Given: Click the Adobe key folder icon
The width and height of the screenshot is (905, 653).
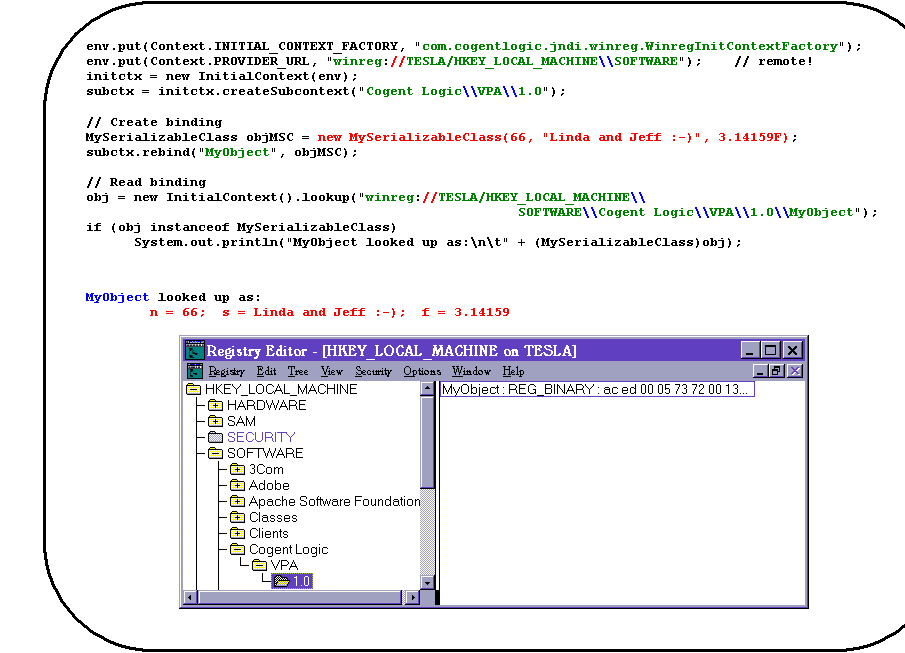Looking at the screenshot, I should coord(237,485).
